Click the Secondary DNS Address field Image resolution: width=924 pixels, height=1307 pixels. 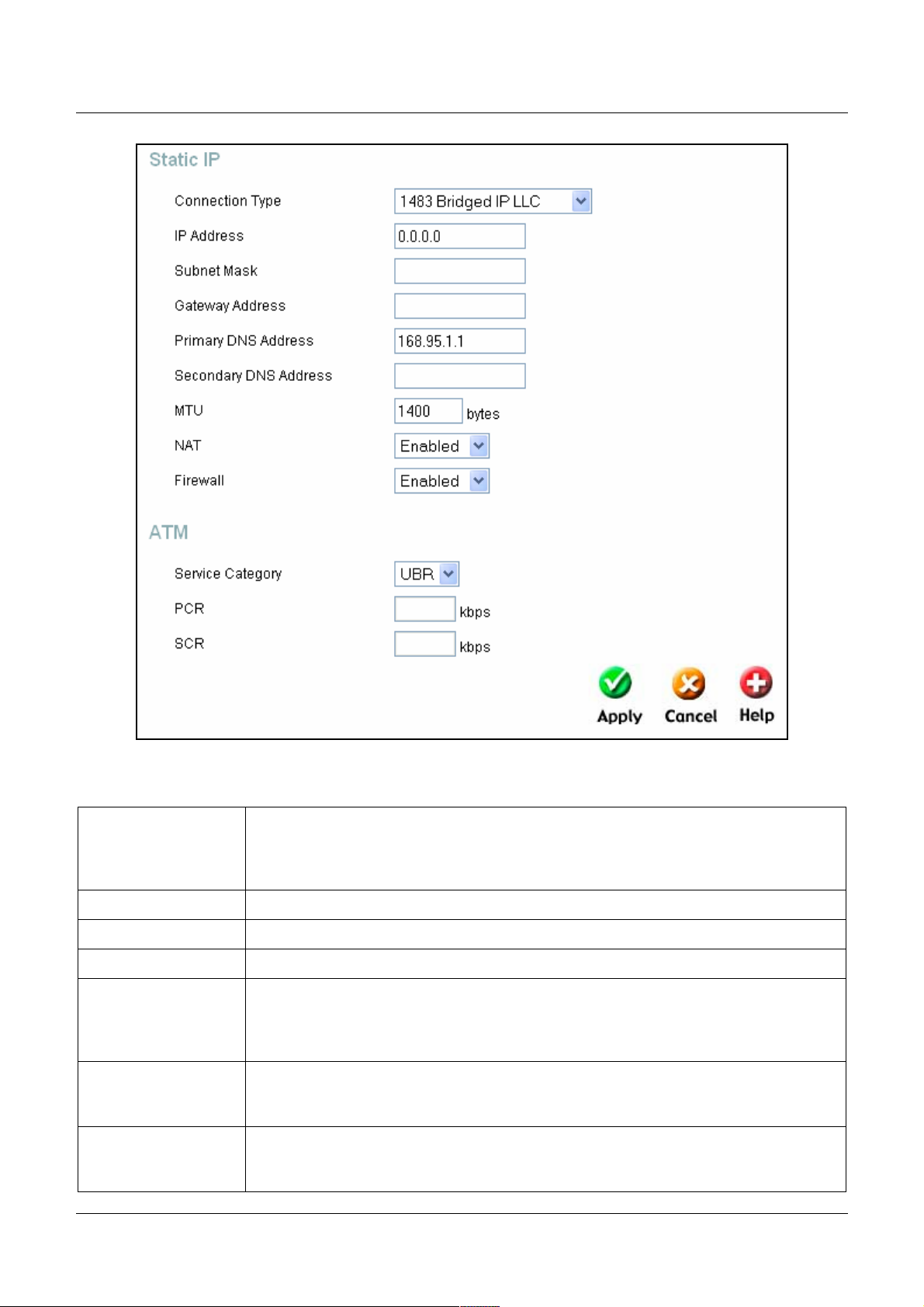coord(460,376)
